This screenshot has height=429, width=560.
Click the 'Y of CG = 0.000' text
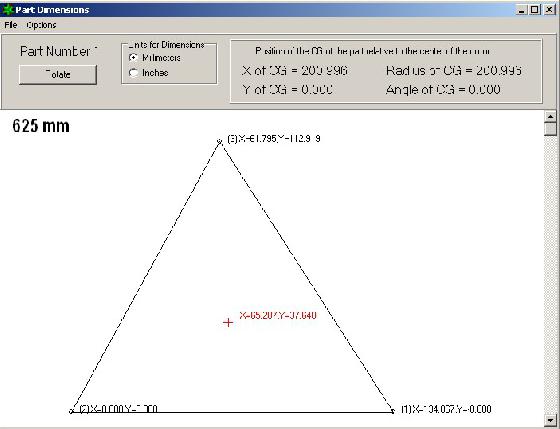click(x=288, y=89)
